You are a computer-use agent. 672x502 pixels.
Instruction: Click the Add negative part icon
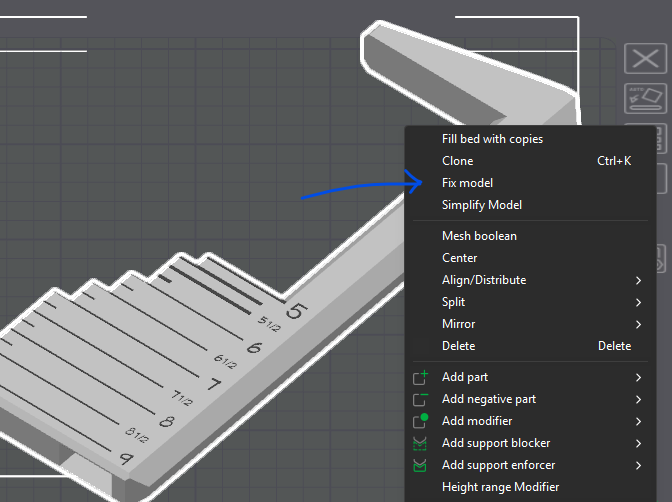pyautogui.click(x=420, y=399)
